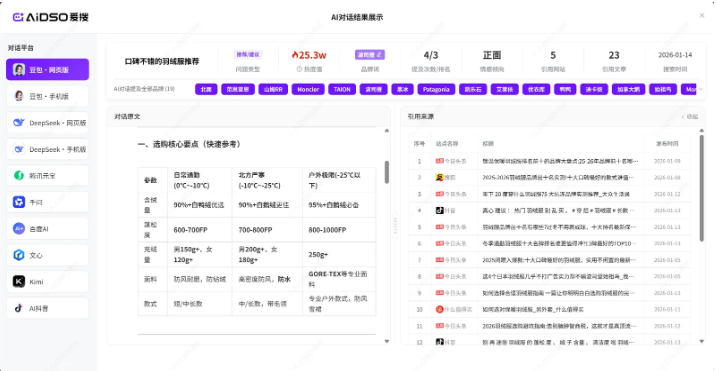The width and height of the screenshot is (717, 371).
Task: Click the 今日头条 icon in source row 9
Action: coord(440,293)
